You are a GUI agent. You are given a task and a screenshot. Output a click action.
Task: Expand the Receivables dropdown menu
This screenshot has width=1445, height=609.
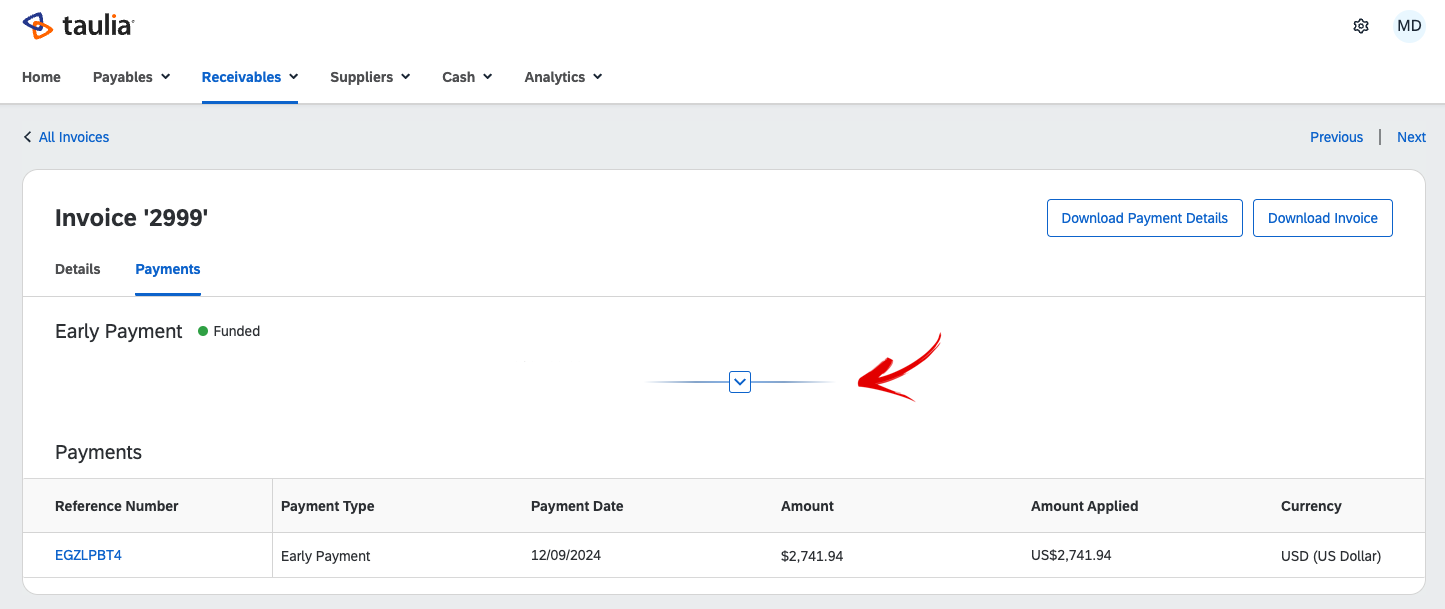249,77
